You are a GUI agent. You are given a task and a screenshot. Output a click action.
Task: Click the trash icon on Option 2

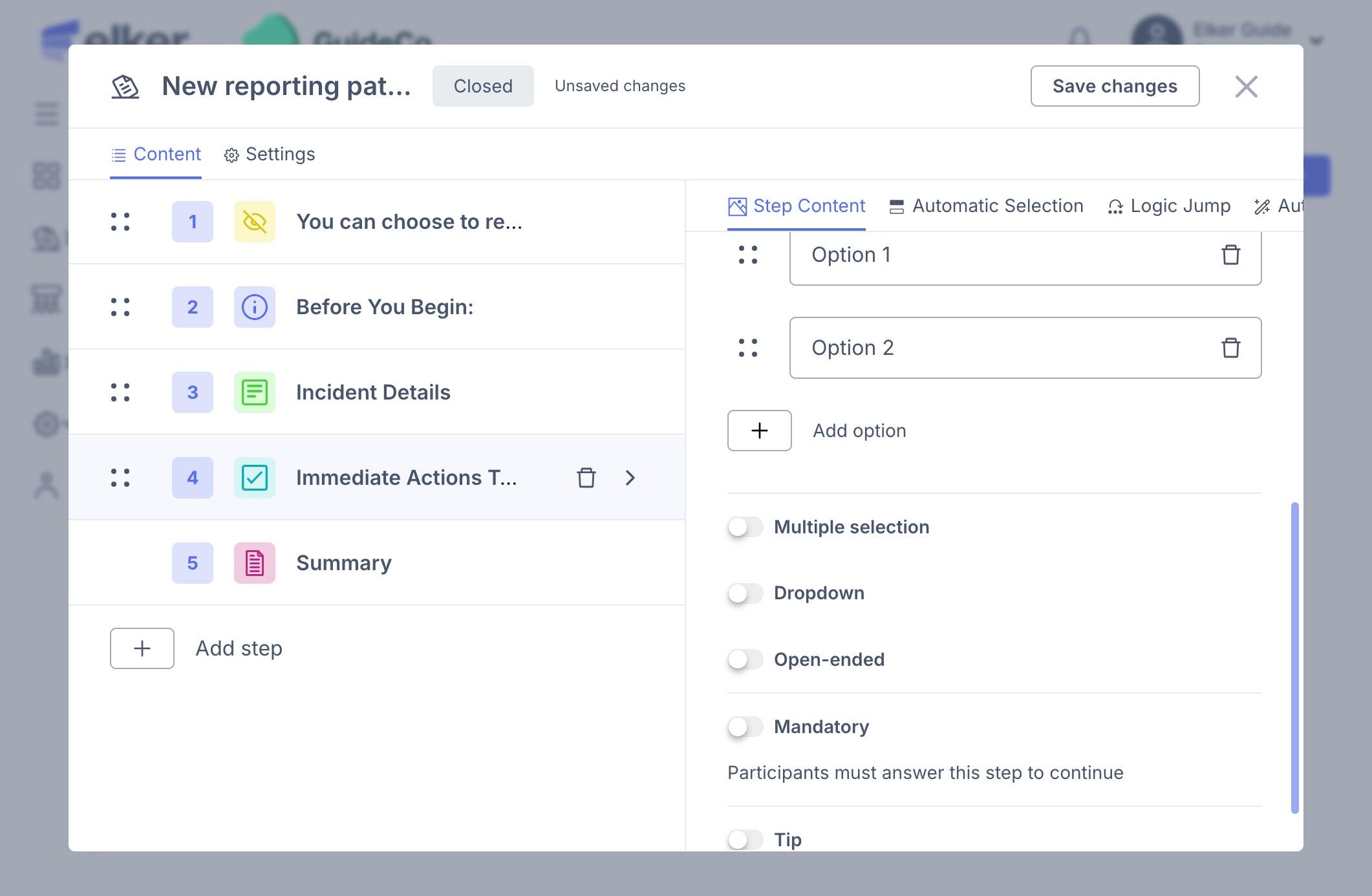coord(1230,348)
